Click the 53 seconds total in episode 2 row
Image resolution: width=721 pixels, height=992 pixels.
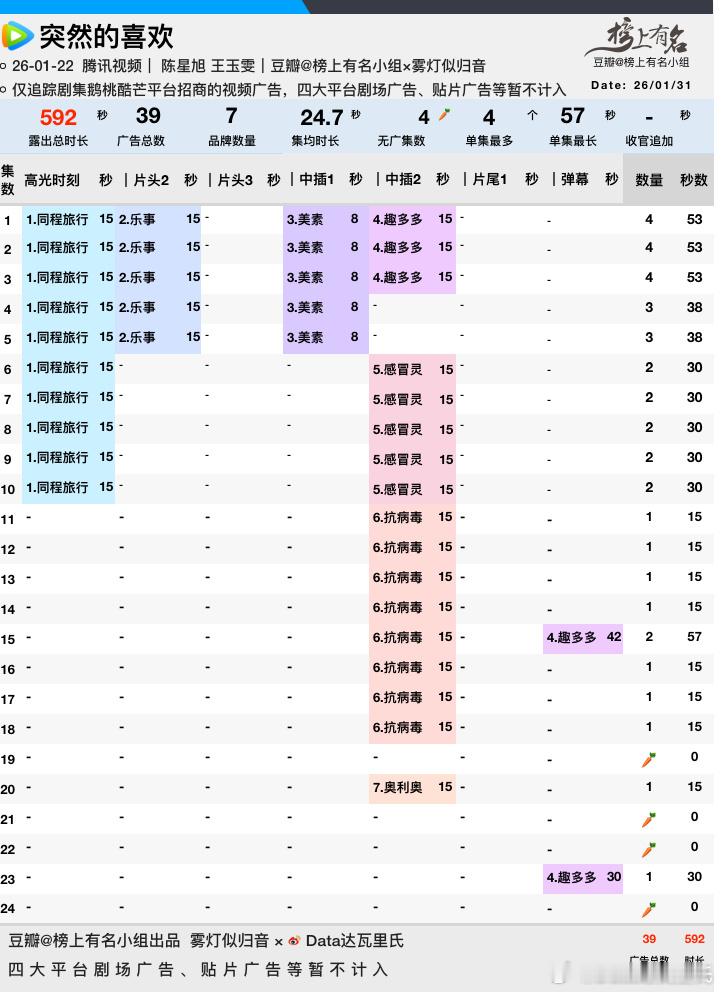pyautogui.click(x=694, y=247)
